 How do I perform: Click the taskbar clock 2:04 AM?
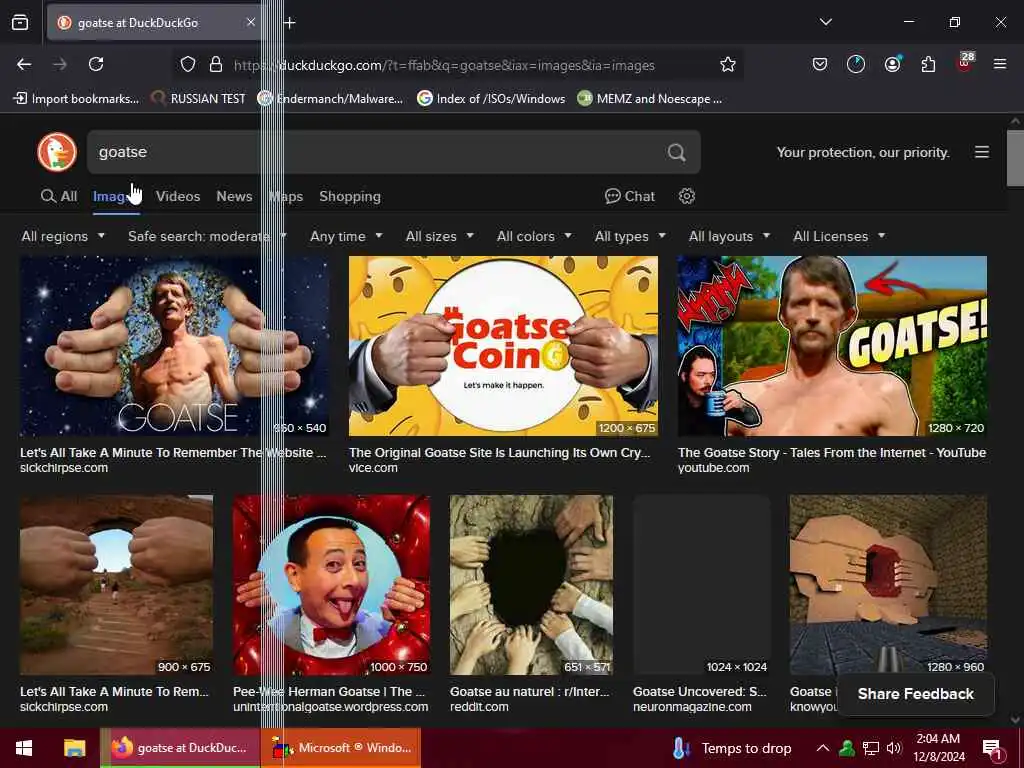[x=938, y=748]
